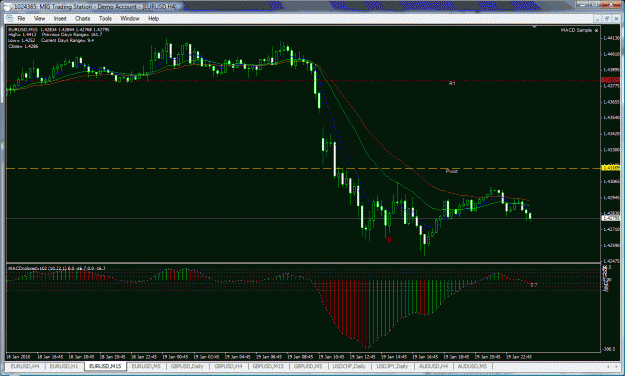Select the active EURUSD,M15 chart tab
Screen dimensions: 625x376
105,366
